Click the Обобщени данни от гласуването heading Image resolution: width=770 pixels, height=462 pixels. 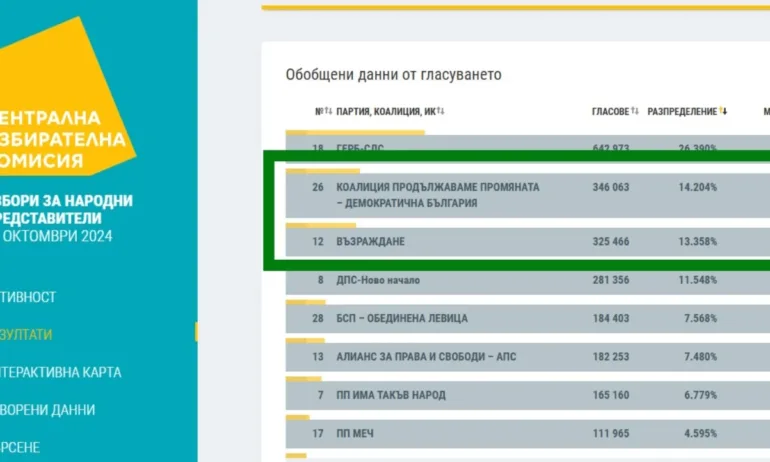(393, 75)
